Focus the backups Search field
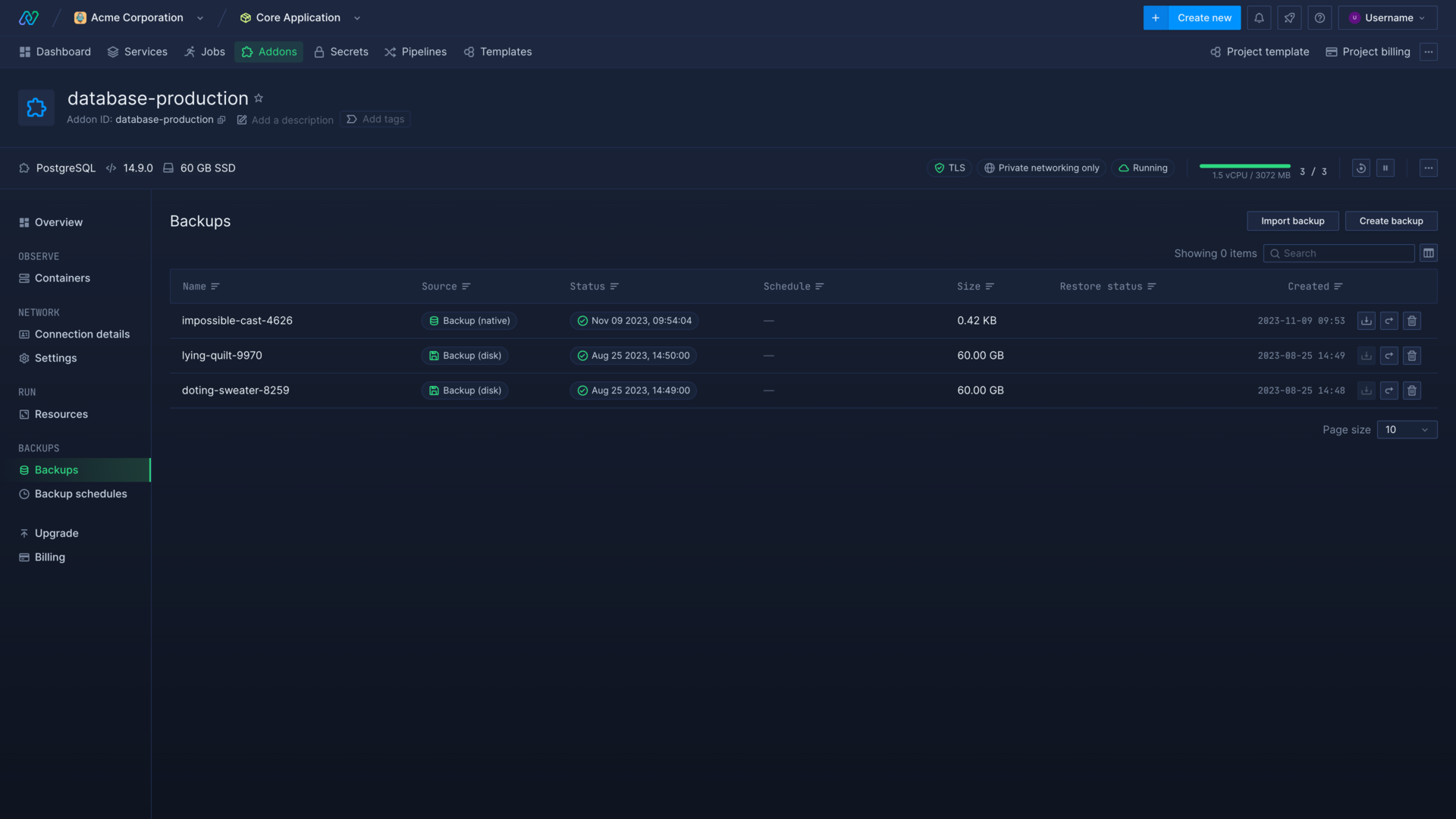1456x819 pixels. tap(1338, 253)
